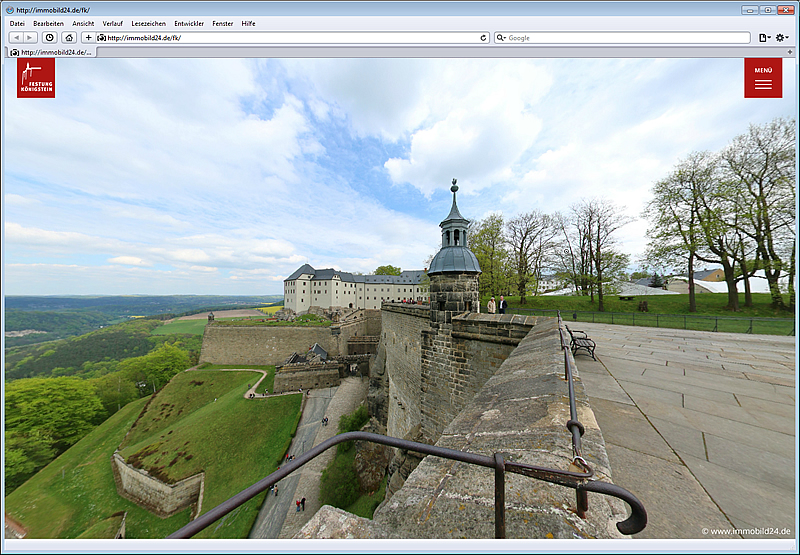Open the Entwickler menu
Image resolution: width=800 pixels, height=555 pixels.
pos(189,23)
